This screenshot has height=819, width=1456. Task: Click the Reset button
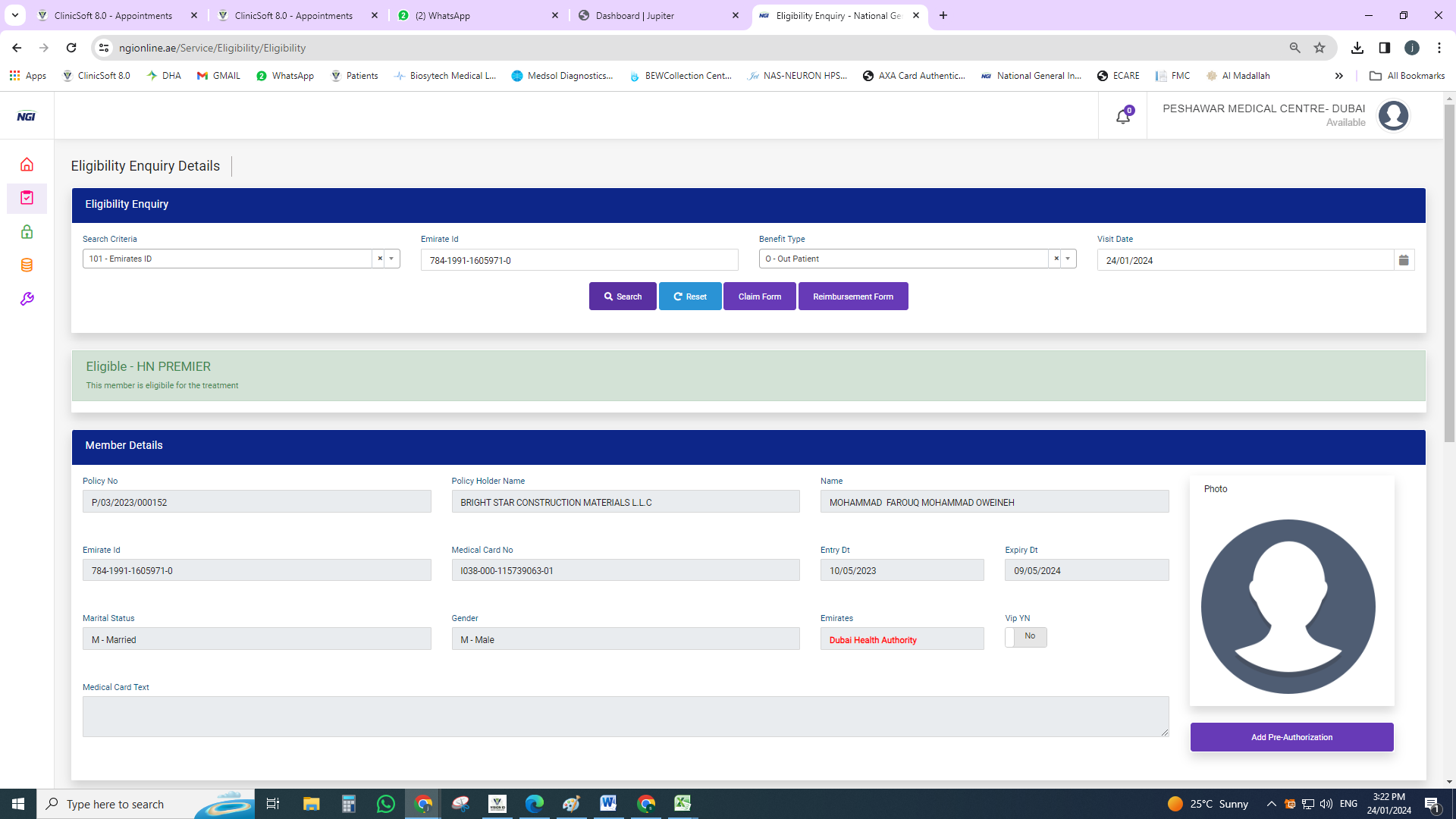690,297
